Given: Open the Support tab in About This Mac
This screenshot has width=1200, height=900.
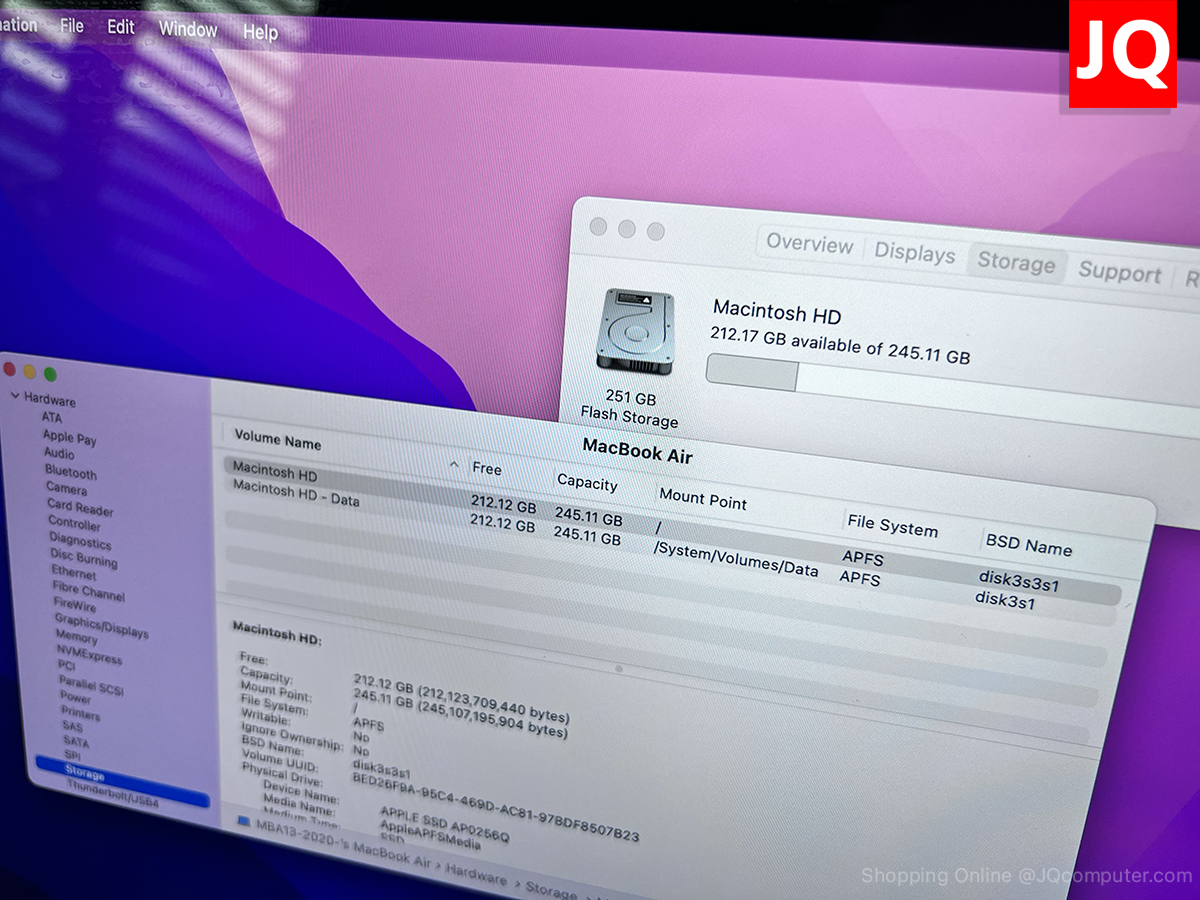Looking at the screenshot, I should [x=1119, y=273].
